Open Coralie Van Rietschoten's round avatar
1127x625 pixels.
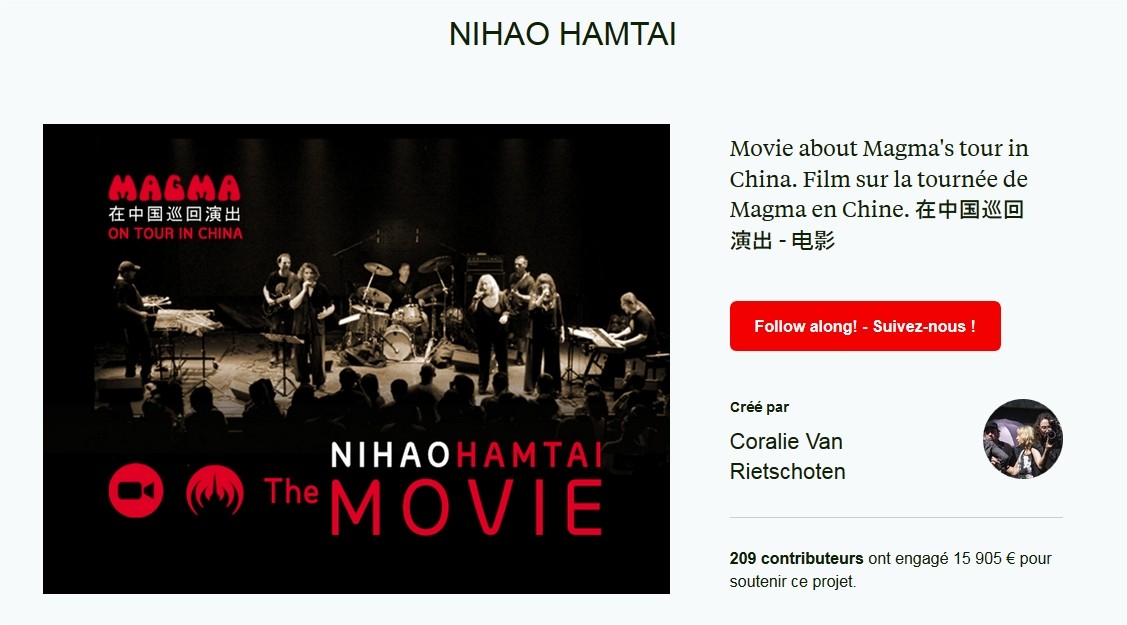1023,439
